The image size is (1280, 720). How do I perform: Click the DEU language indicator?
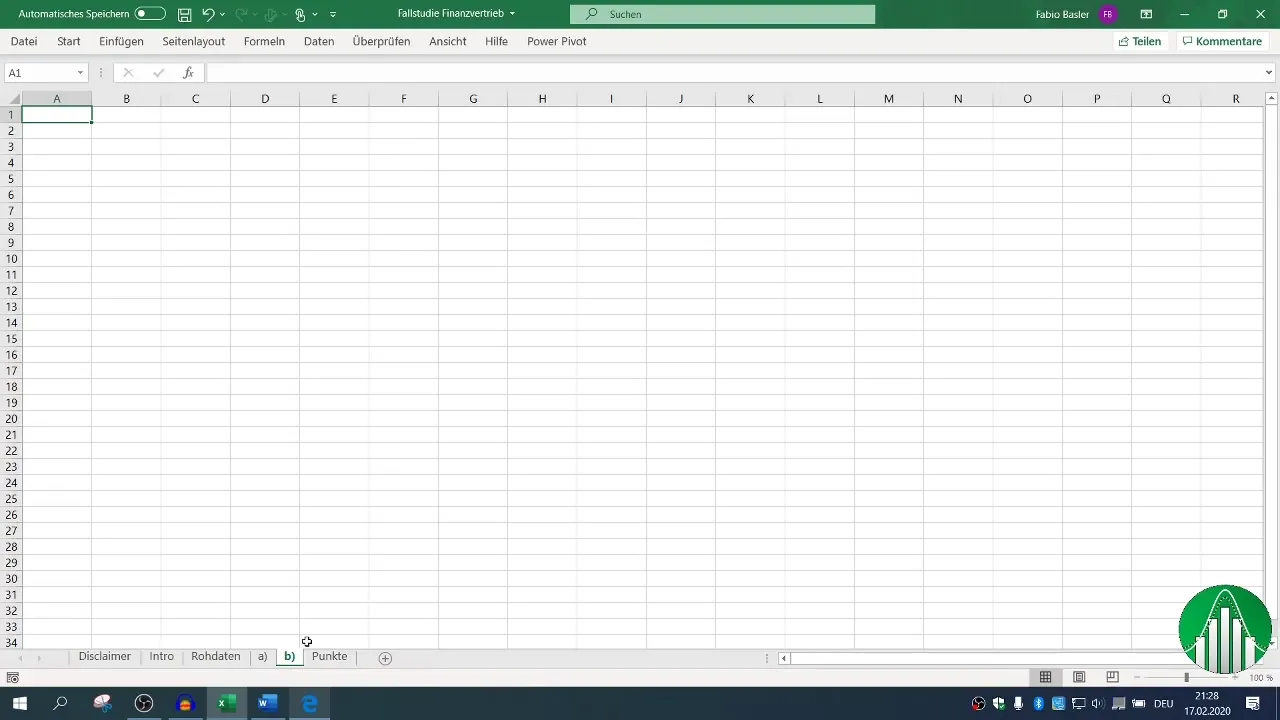1164,704
